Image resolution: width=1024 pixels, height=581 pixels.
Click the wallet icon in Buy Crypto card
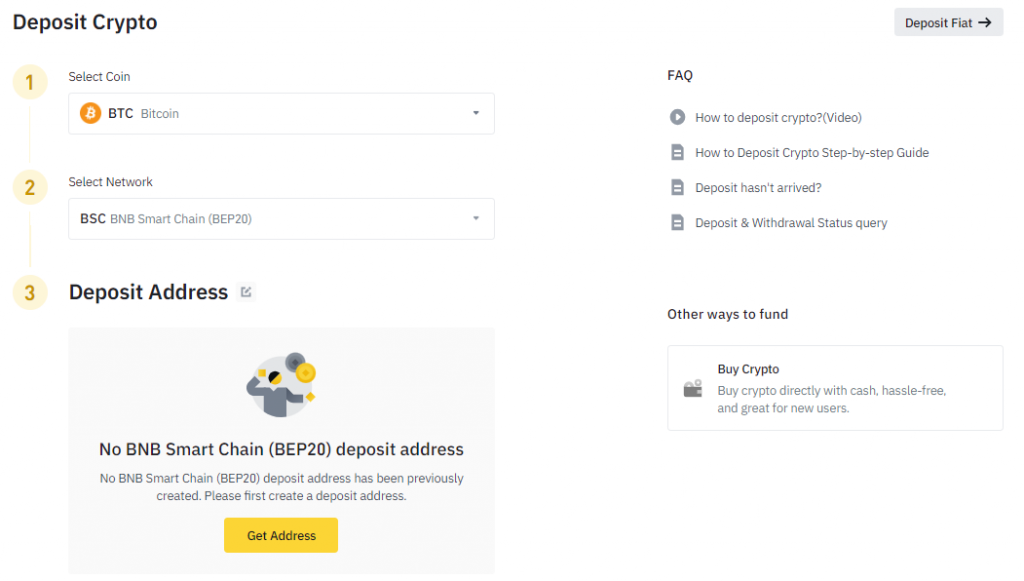[692, 389]
